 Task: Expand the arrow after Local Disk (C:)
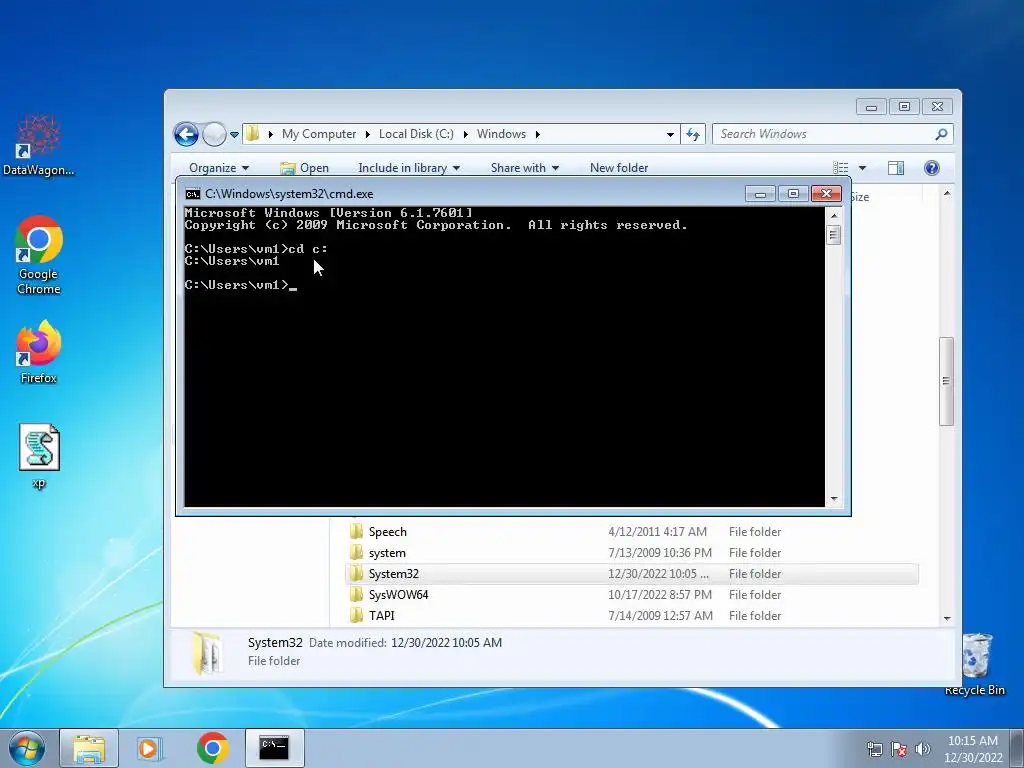tap(466, 135)
